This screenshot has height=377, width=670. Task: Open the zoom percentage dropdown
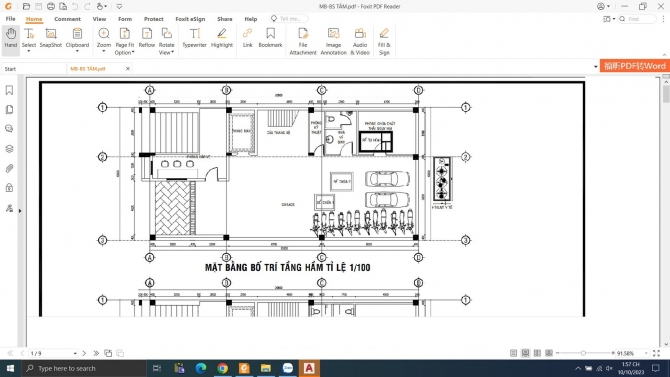pos(646,353)
